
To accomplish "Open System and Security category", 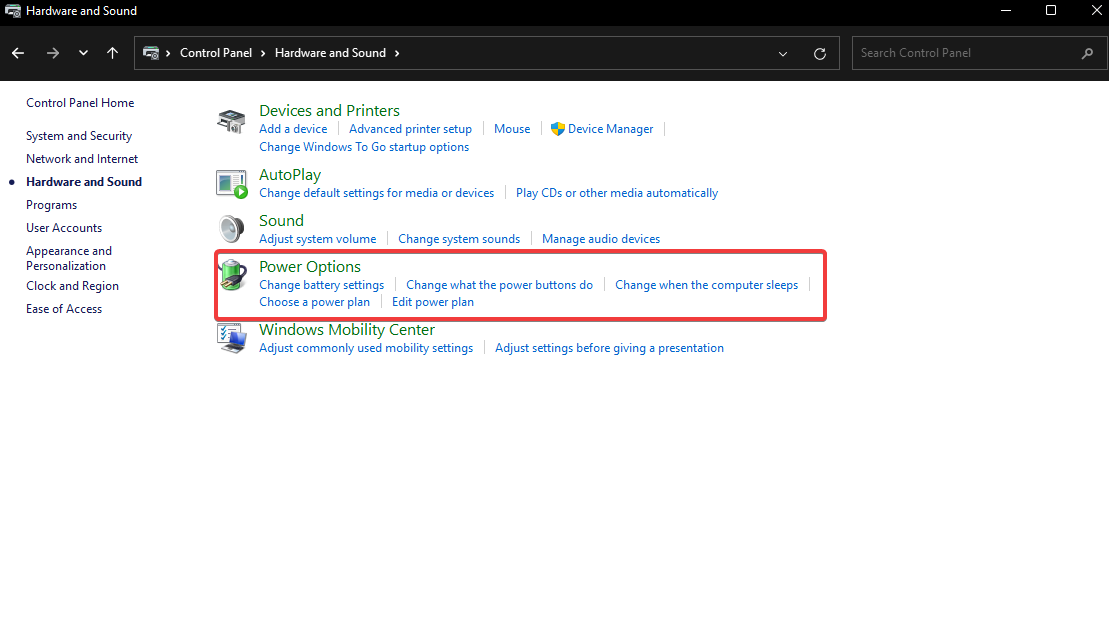I will (x=79, y=136).
